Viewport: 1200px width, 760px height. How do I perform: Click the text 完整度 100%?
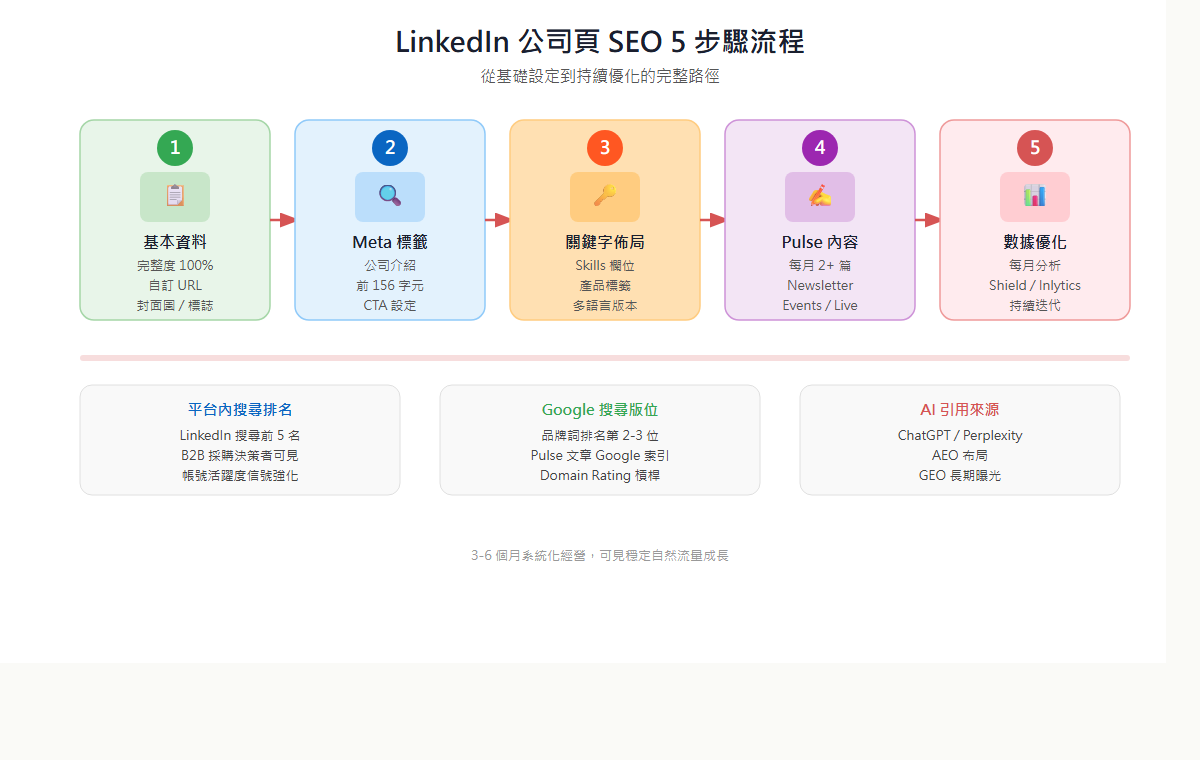(175, 265)
